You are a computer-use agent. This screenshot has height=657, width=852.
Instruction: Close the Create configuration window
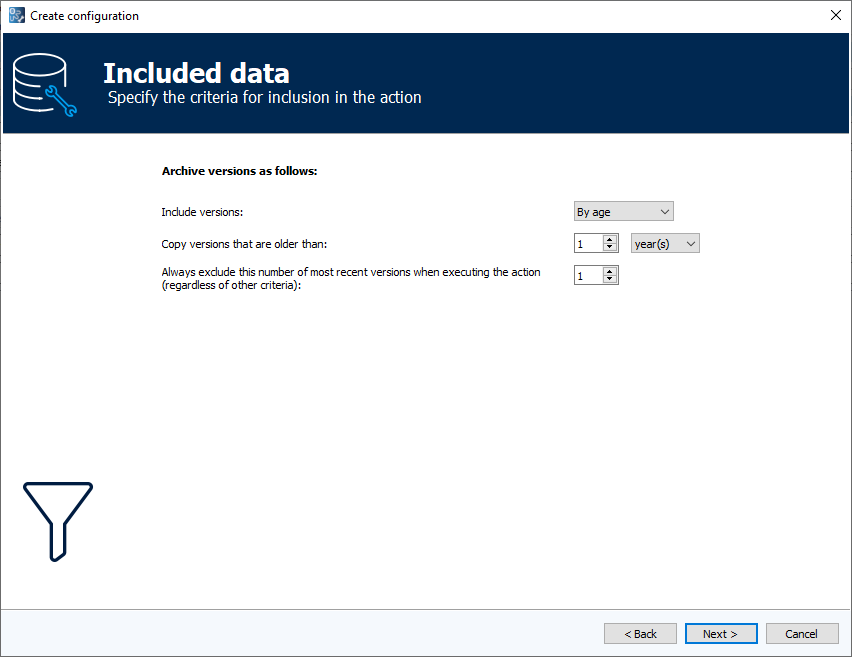[836, 15]
